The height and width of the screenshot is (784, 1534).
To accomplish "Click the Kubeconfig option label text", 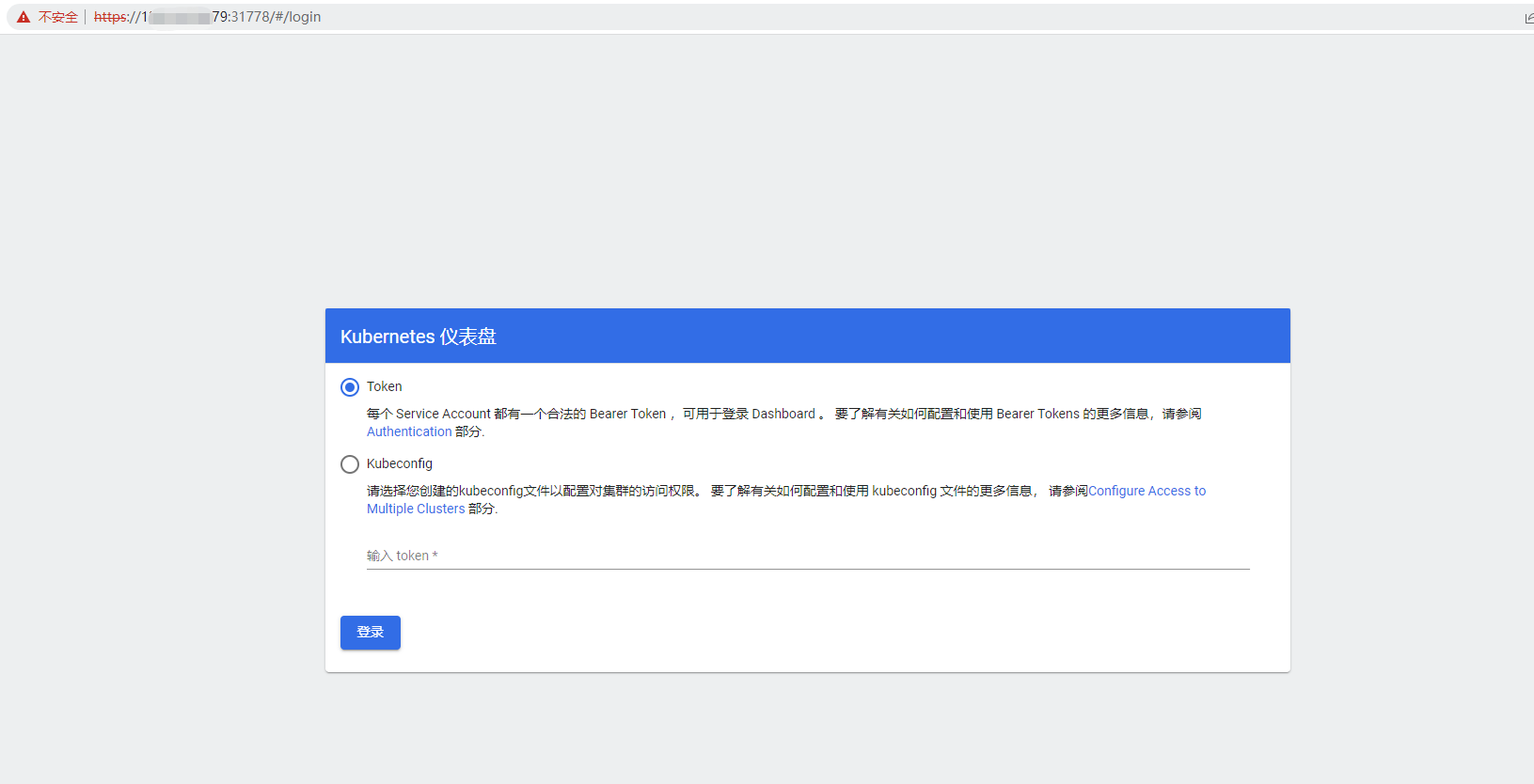I will [400, 463].
